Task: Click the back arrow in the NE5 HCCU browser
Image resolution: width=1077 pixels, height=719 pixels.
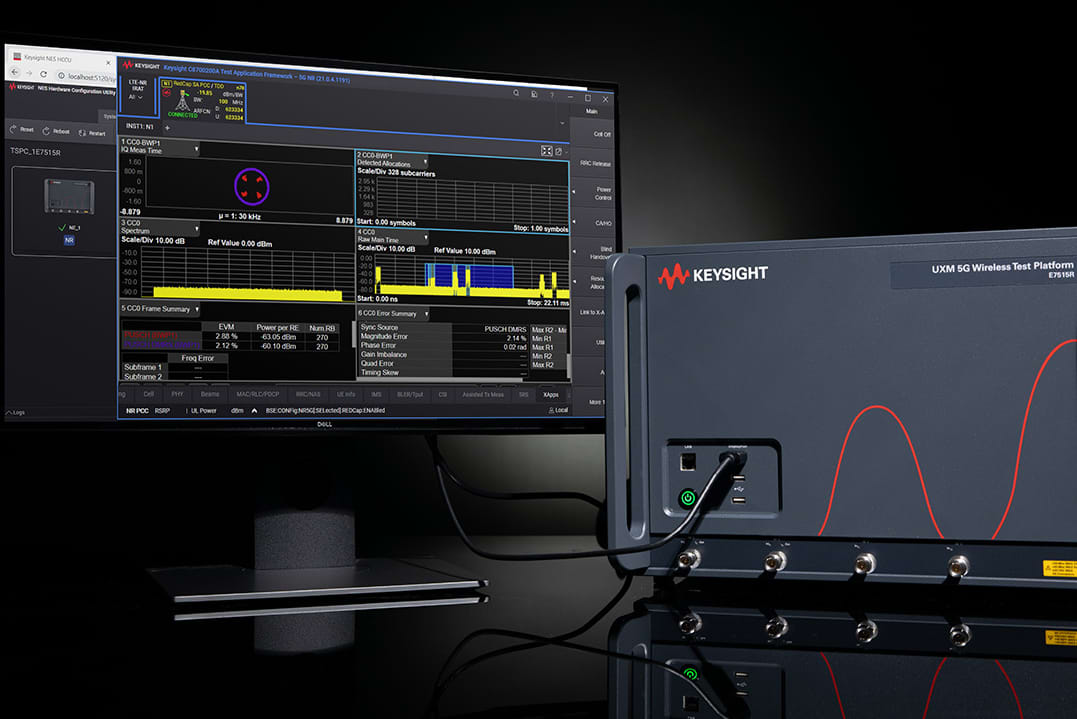Action: (x=14, y=73)
